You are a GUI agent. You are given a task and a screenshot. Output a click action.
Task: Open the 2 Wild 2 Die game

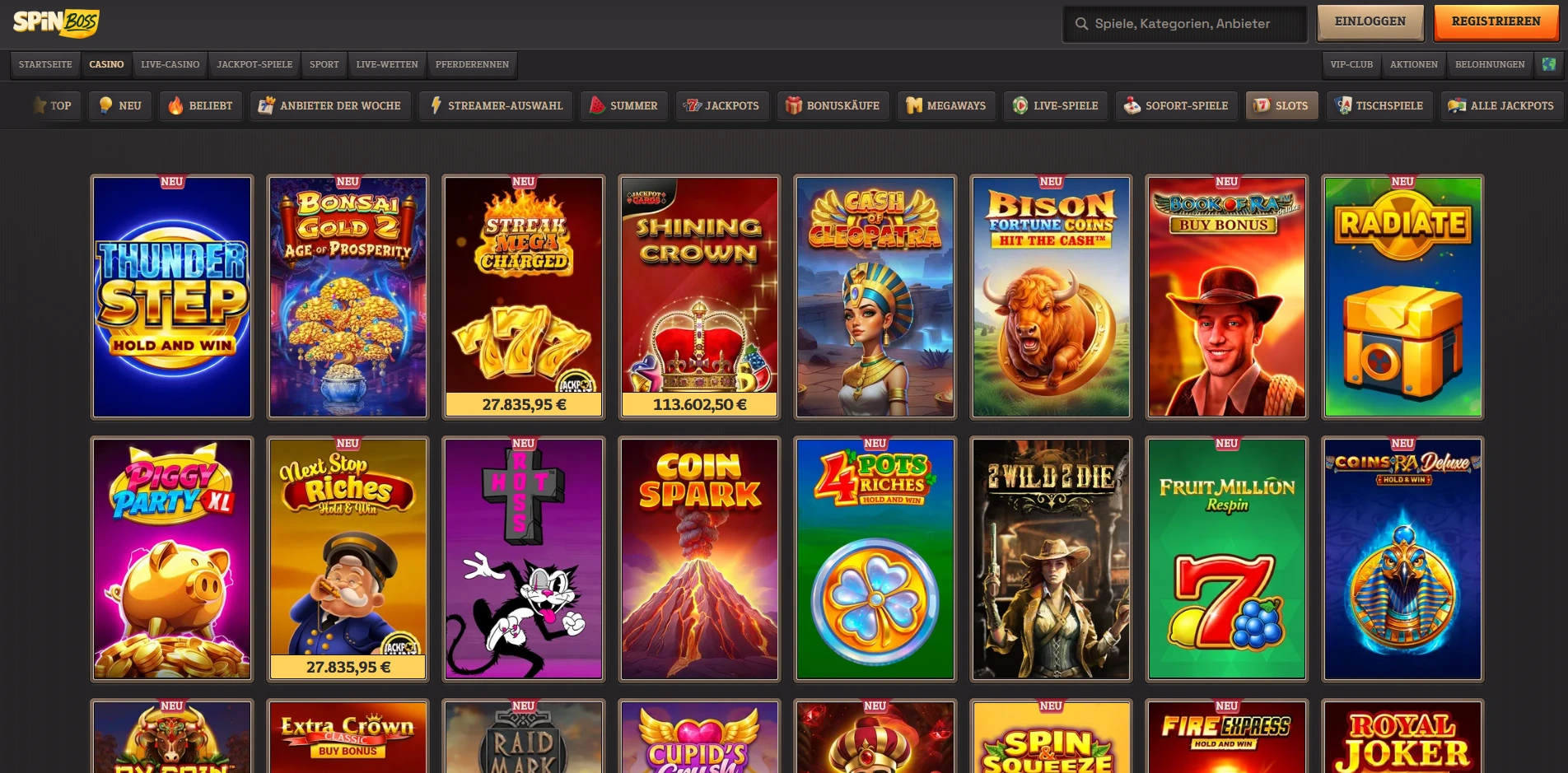(x=1052, y=559)
